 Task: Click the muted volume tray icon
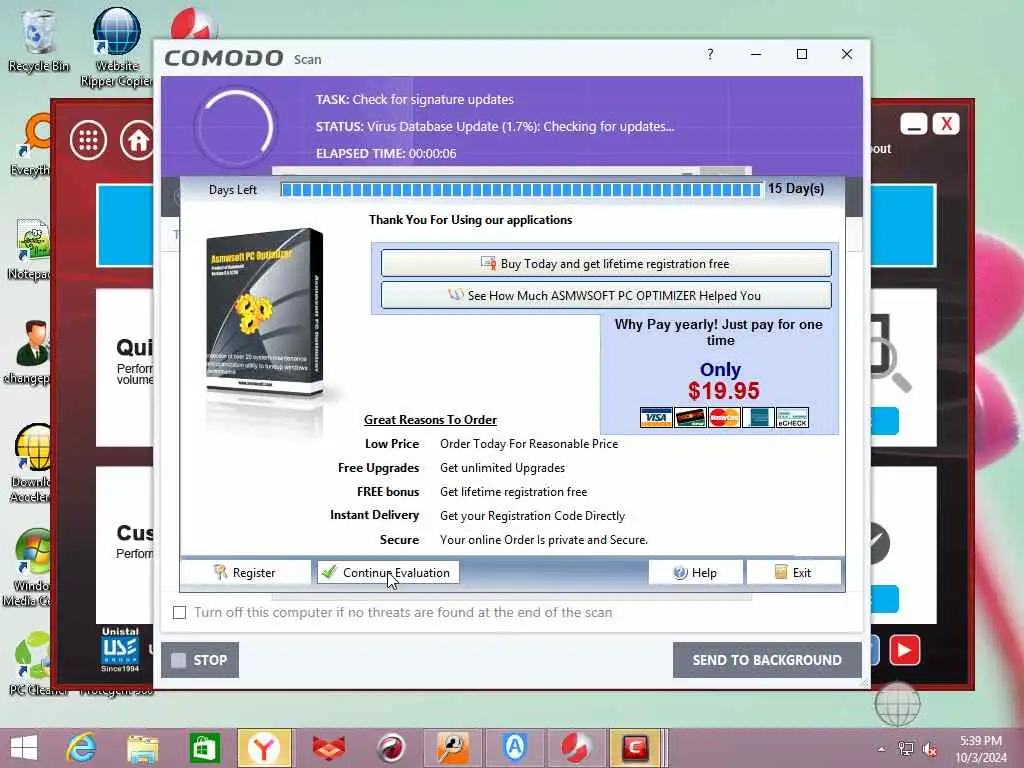click(x=930, y=749)
